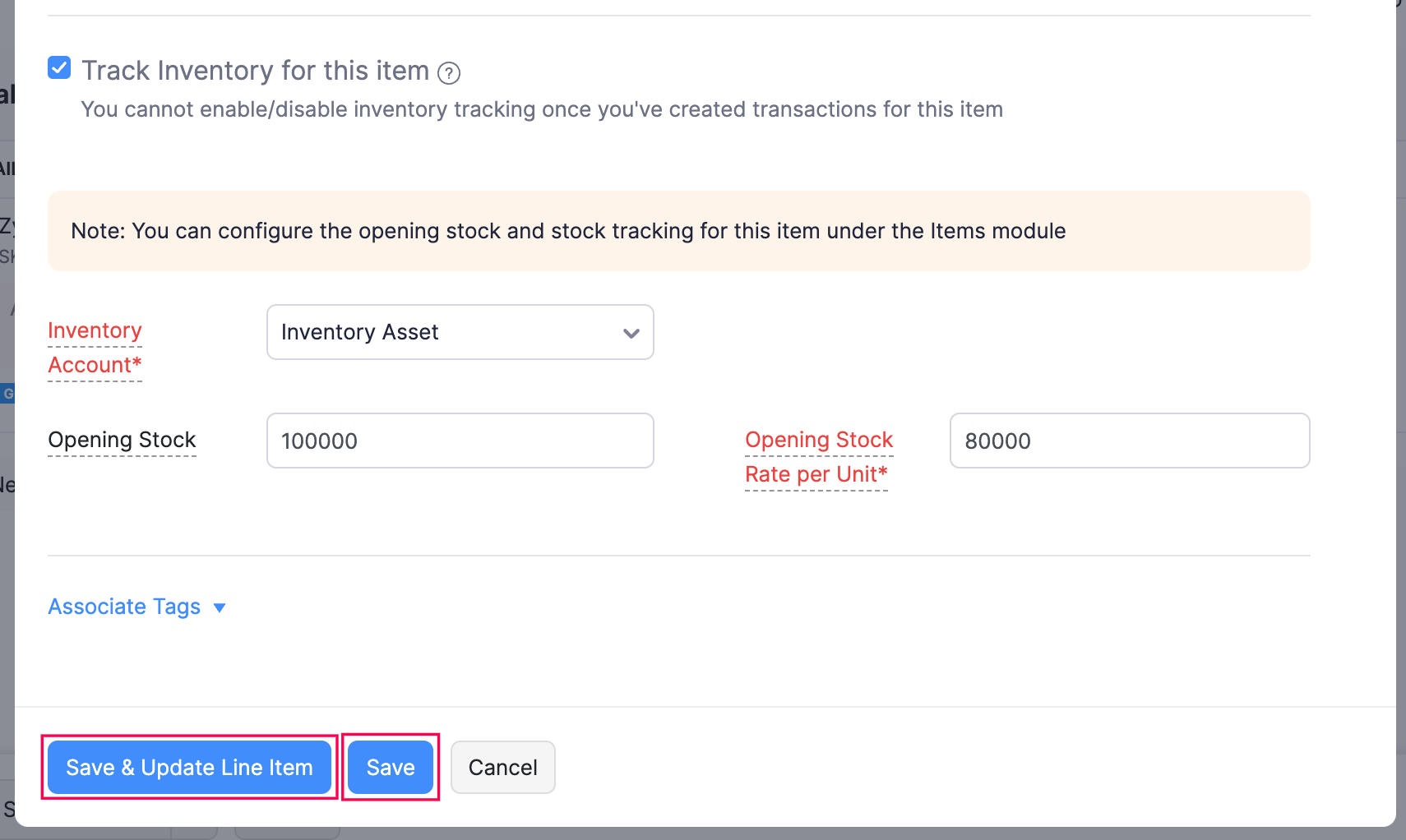Open the Inventory Account dropdown

(460, 332)
